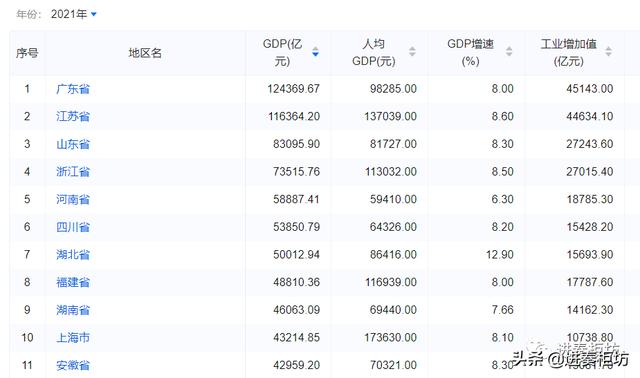Open the 福建省 link
Screen dimensions: 640x378
73,282
